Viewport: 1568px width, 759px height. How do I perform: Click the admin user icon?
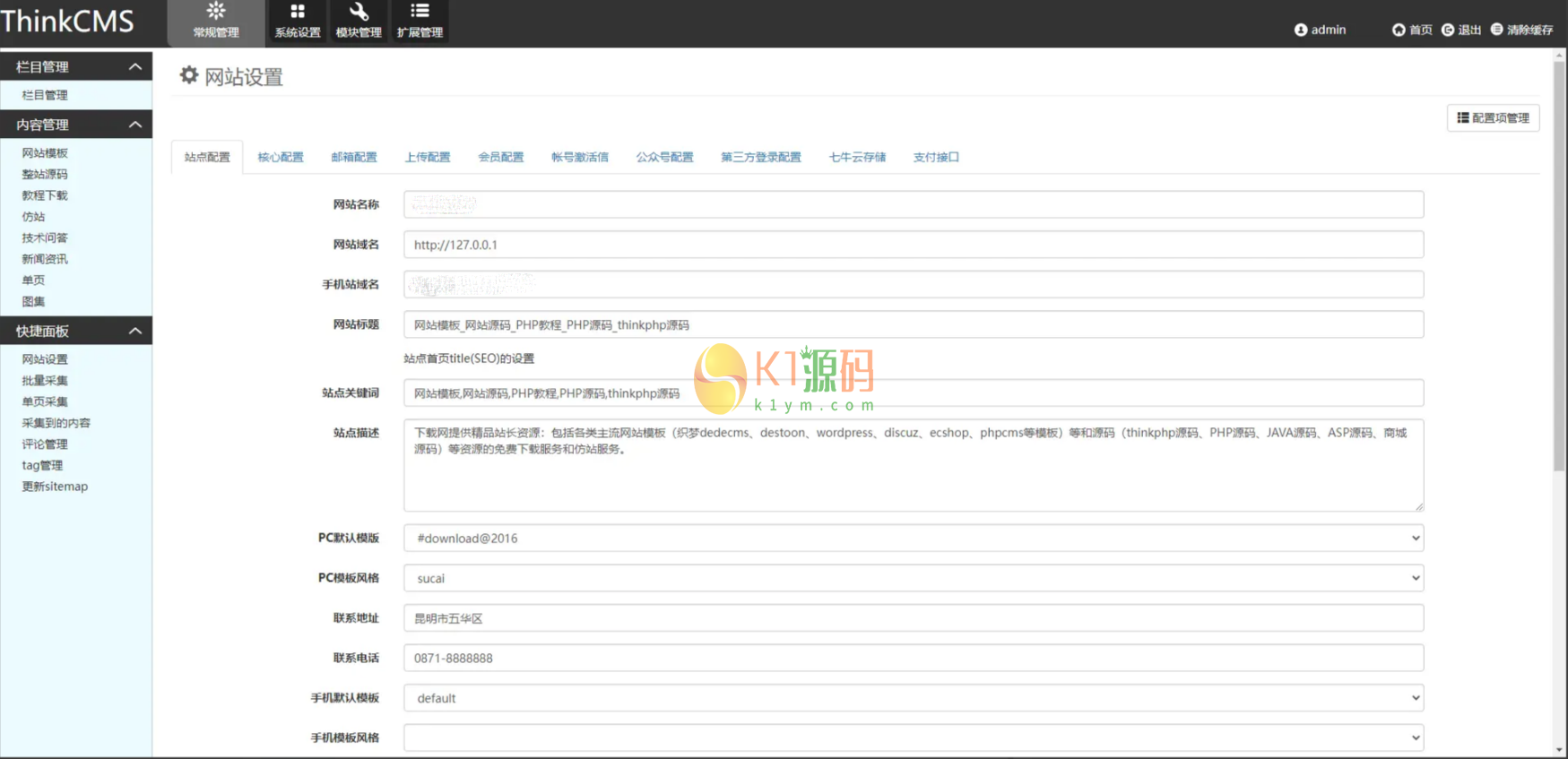pyautogui.click(x=1300, y=30)
